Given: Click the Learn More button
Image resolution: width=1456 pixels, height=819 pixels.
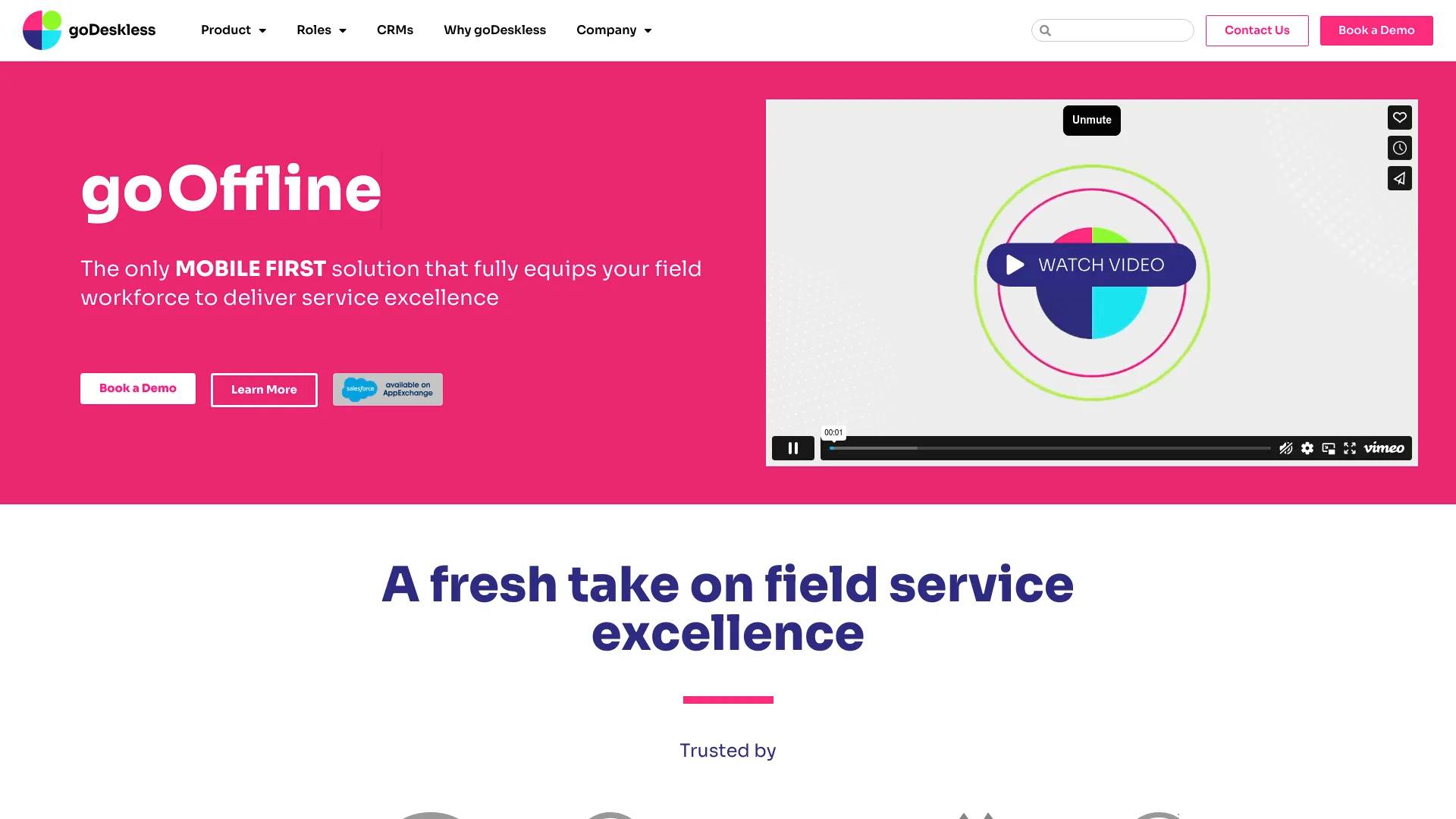Looking at the screenshot, I should pyautogui.click(x=264, y=389).
